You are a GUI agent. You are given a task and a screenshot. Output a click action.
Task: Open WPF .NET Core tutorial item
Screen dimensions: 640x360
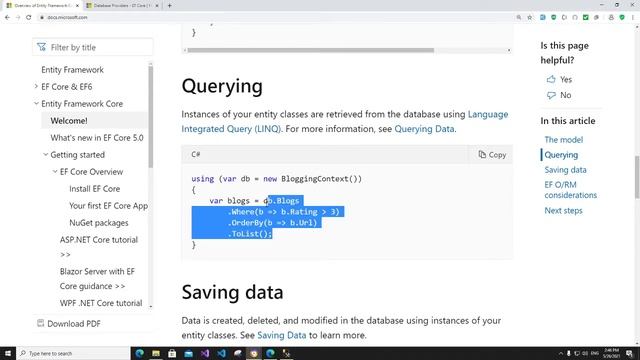click(101, 303)
